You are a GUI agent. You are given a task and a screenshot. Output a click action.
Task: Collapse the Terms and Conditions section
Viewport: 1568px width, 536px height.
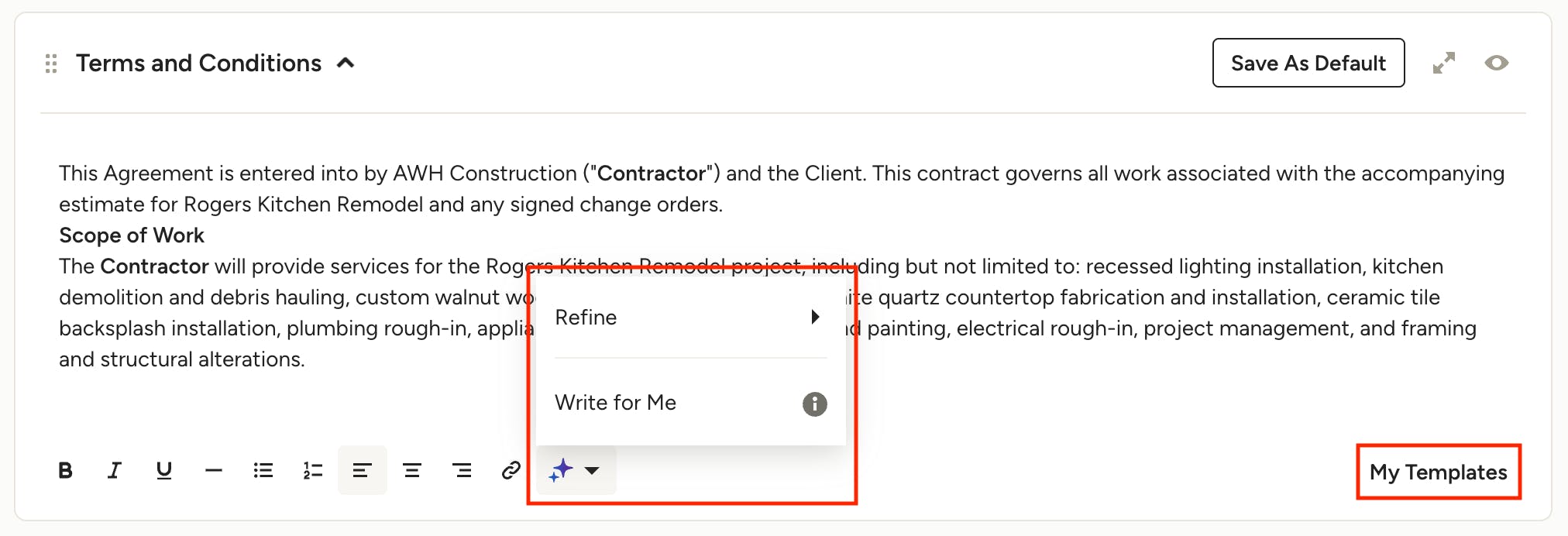coord(346,63)
